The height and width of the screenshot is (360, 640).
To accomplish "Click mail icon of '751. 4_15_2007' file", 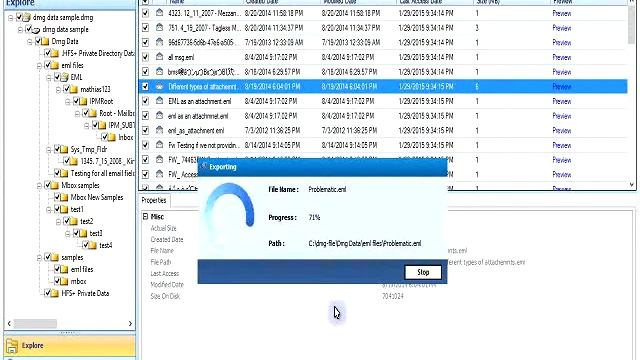I will 159,28.
